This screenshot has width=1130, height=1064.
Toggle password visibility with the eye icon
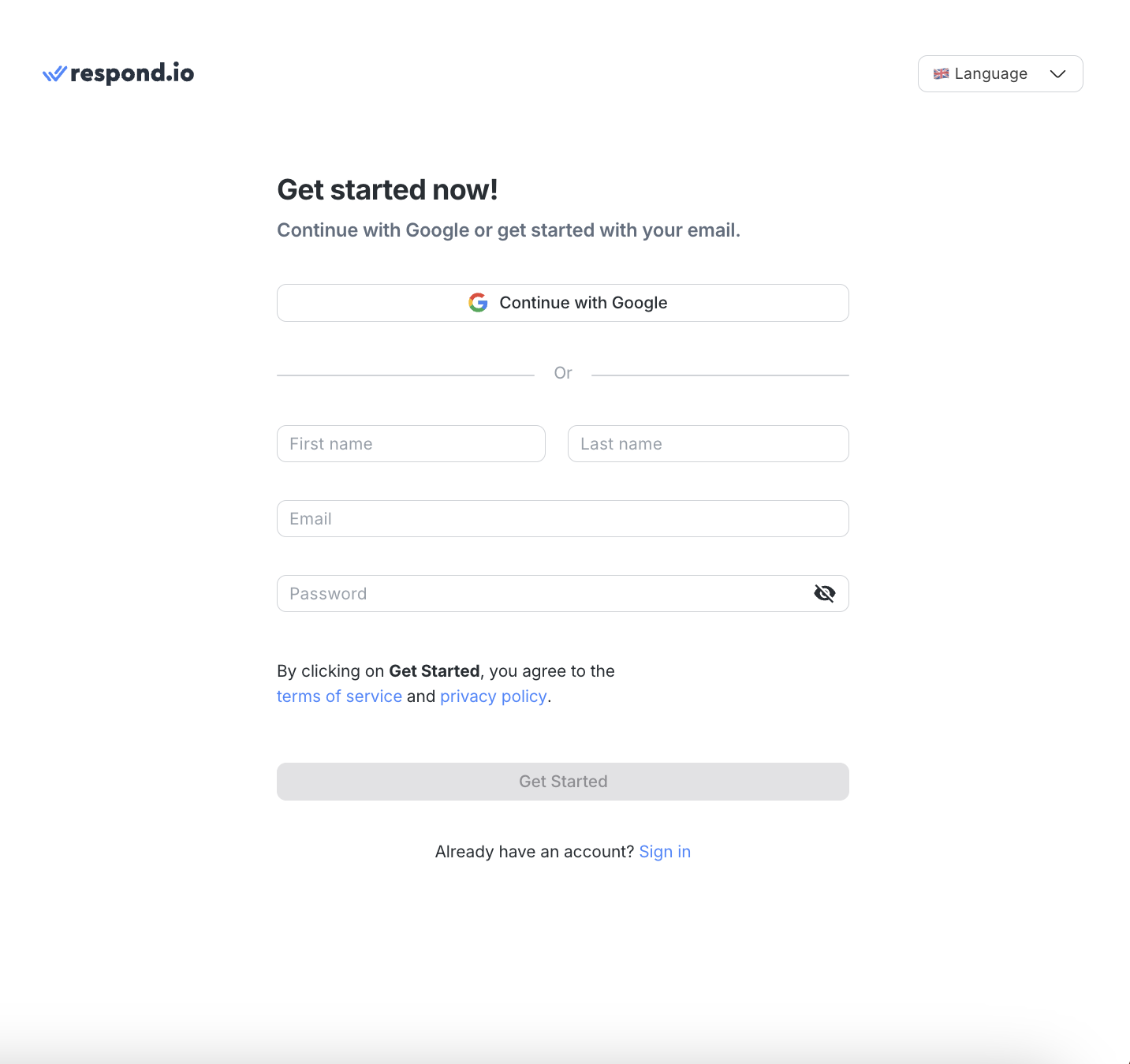click(824, 594)
